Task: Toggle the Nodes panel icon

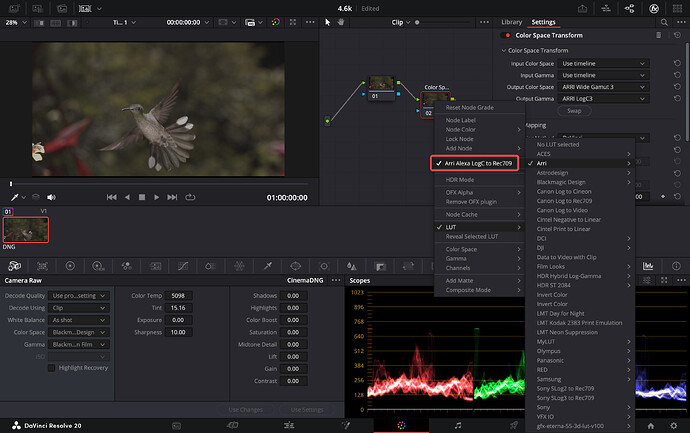Action: (x=630, y=8)
